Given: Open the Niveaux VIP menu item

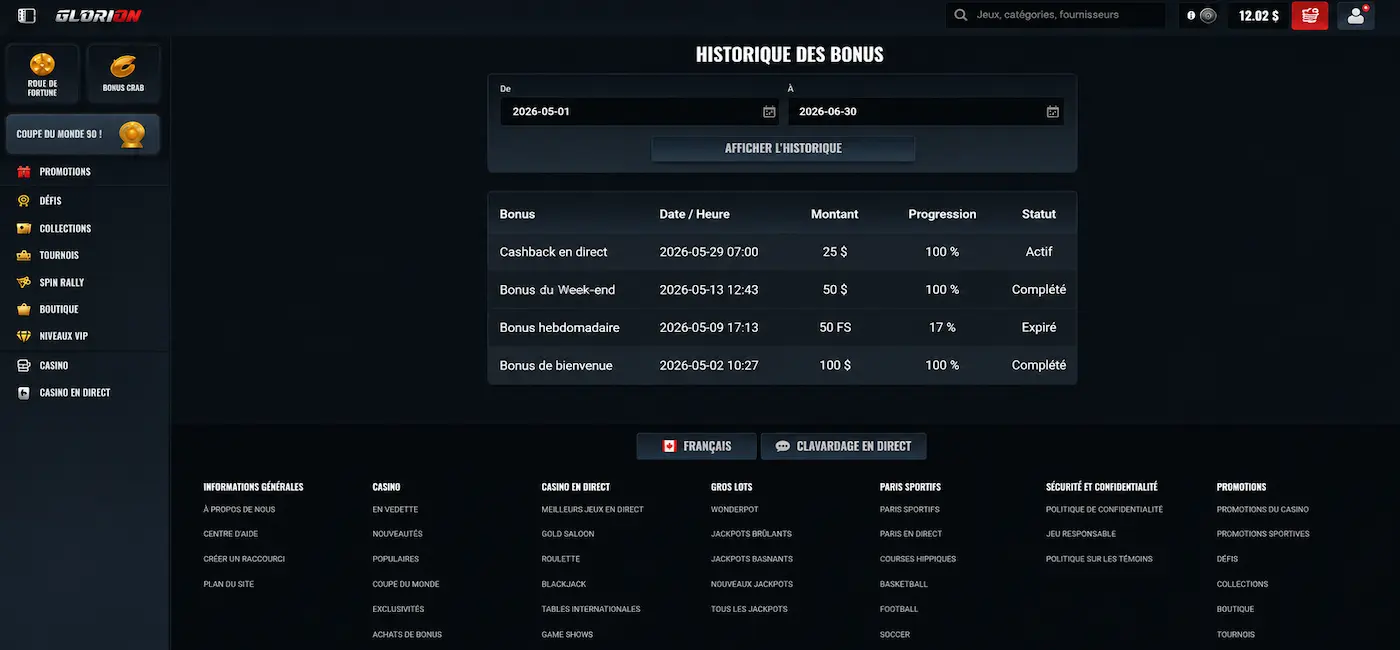Looking at the screenshot, I should click(x=64, y=337).
